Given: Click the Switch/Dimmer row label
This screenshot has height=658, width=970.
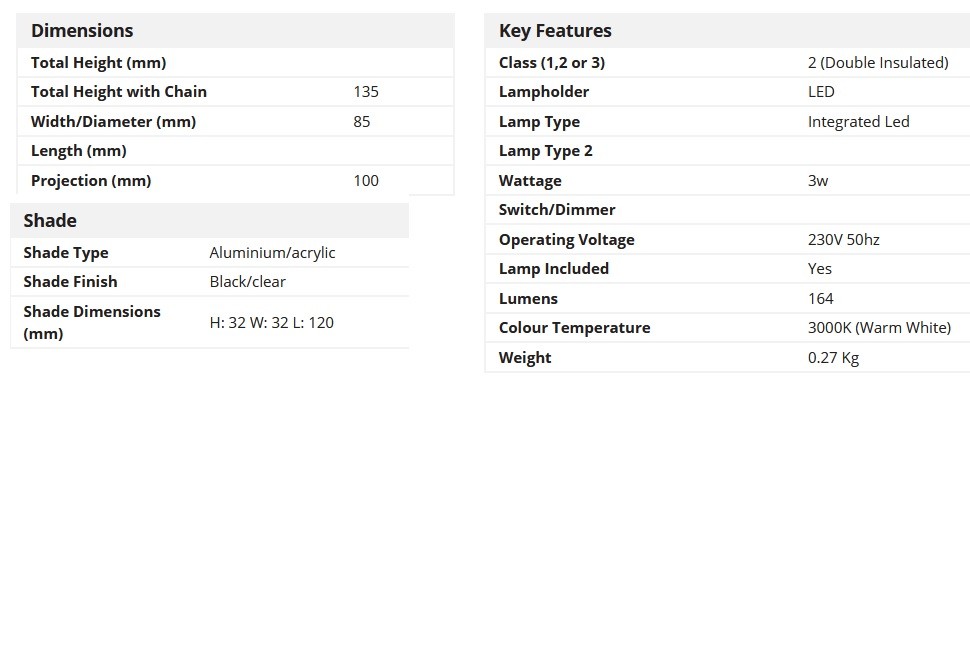Looking at the screenshot, I should point(557,210).
